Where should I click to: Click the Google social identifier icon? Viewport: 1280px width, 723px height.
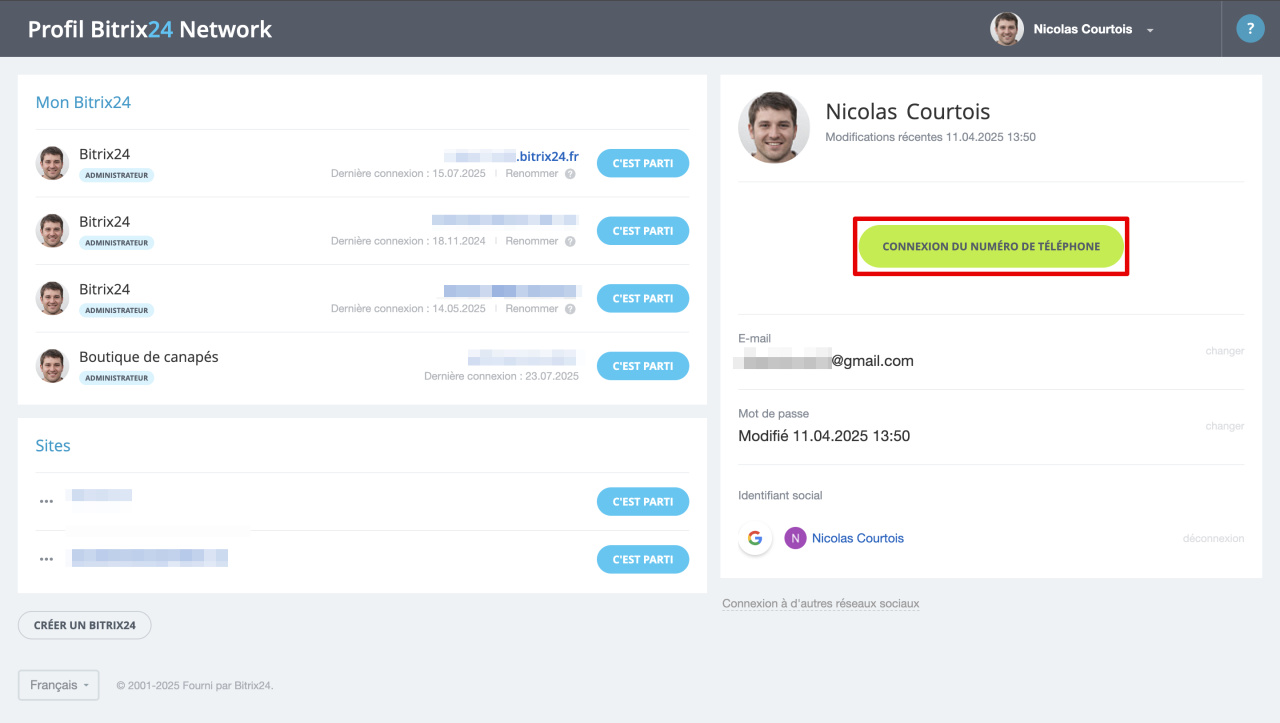click(x=755, y=538)
